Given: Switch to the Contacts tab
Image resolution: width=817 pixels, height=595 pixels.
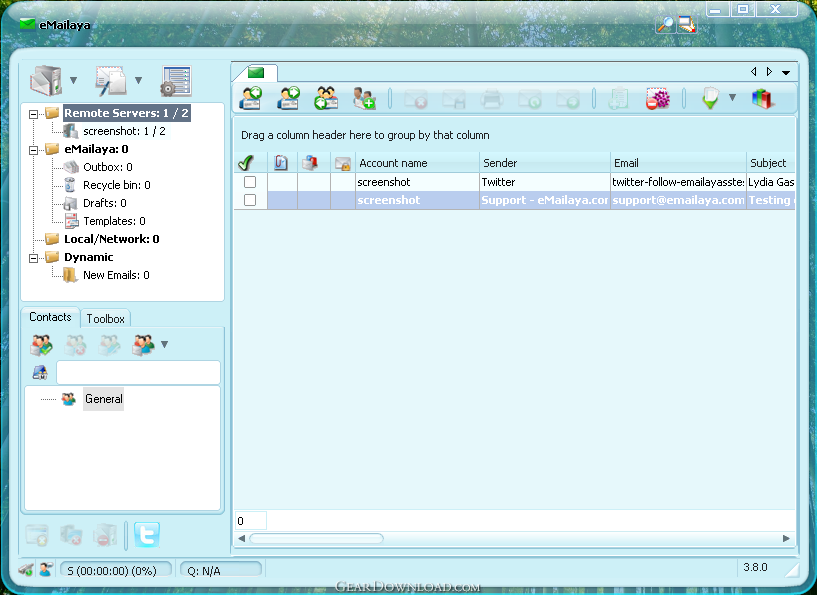Looking at the screenshot, I should coord(50,317).
